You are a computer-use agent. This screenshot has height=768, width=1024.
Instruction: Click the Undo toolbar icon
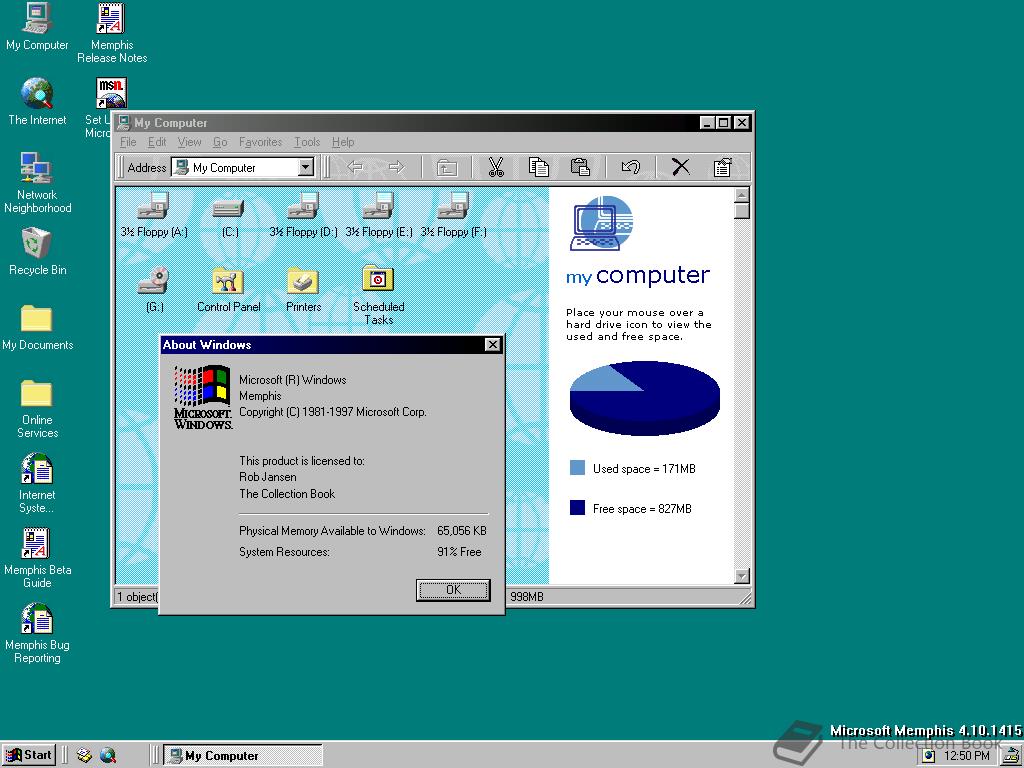[631, 167]
